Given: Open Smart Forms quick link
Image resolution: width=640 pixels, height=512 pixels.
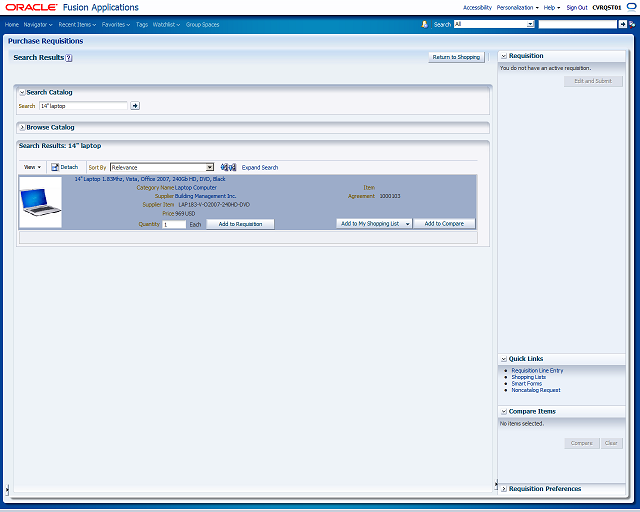Looking at the screenshot, I should coord(527,383).
